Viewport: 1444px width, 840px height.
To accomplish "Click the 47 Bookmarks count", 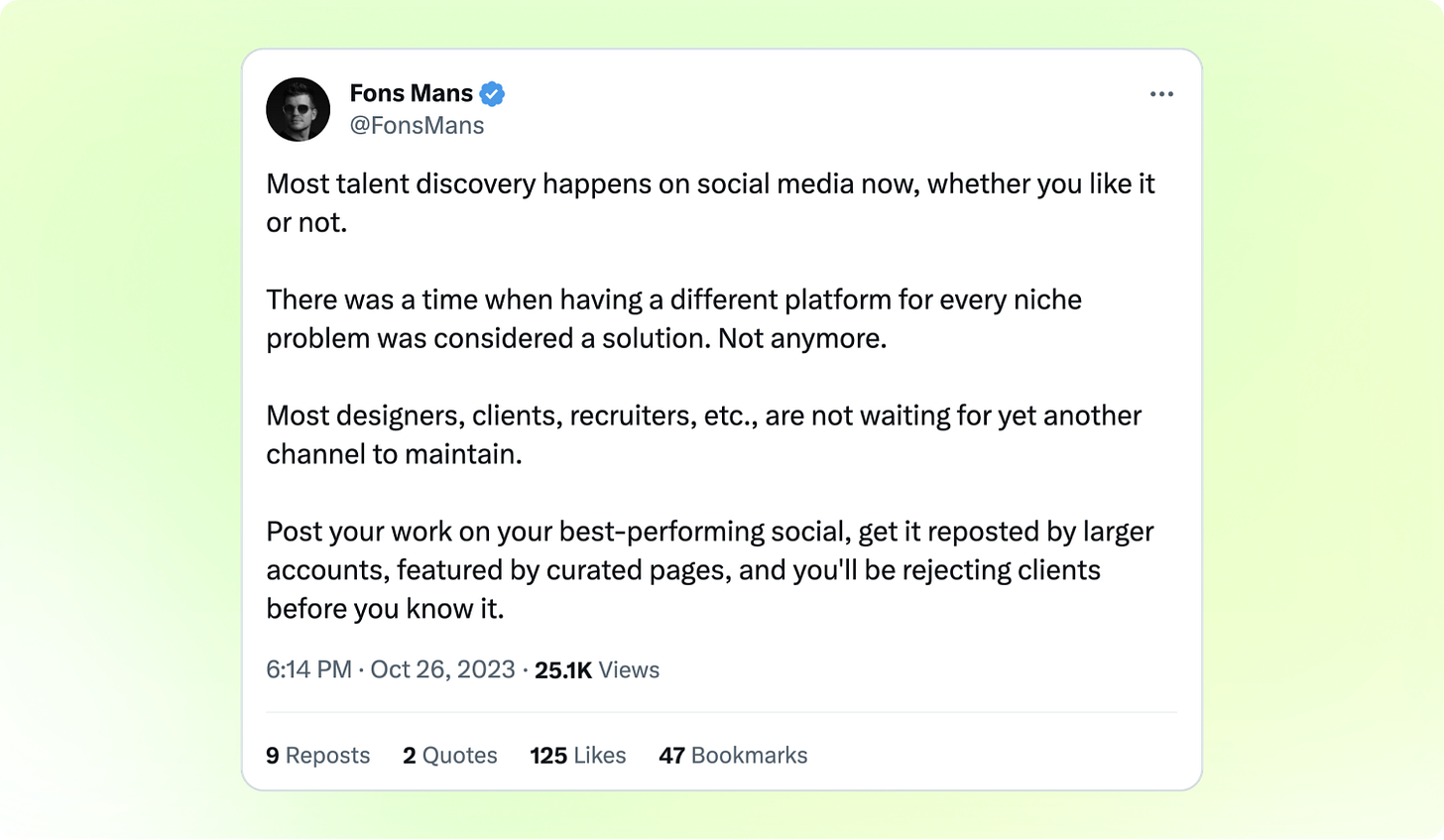I will [x=733, y=756].
